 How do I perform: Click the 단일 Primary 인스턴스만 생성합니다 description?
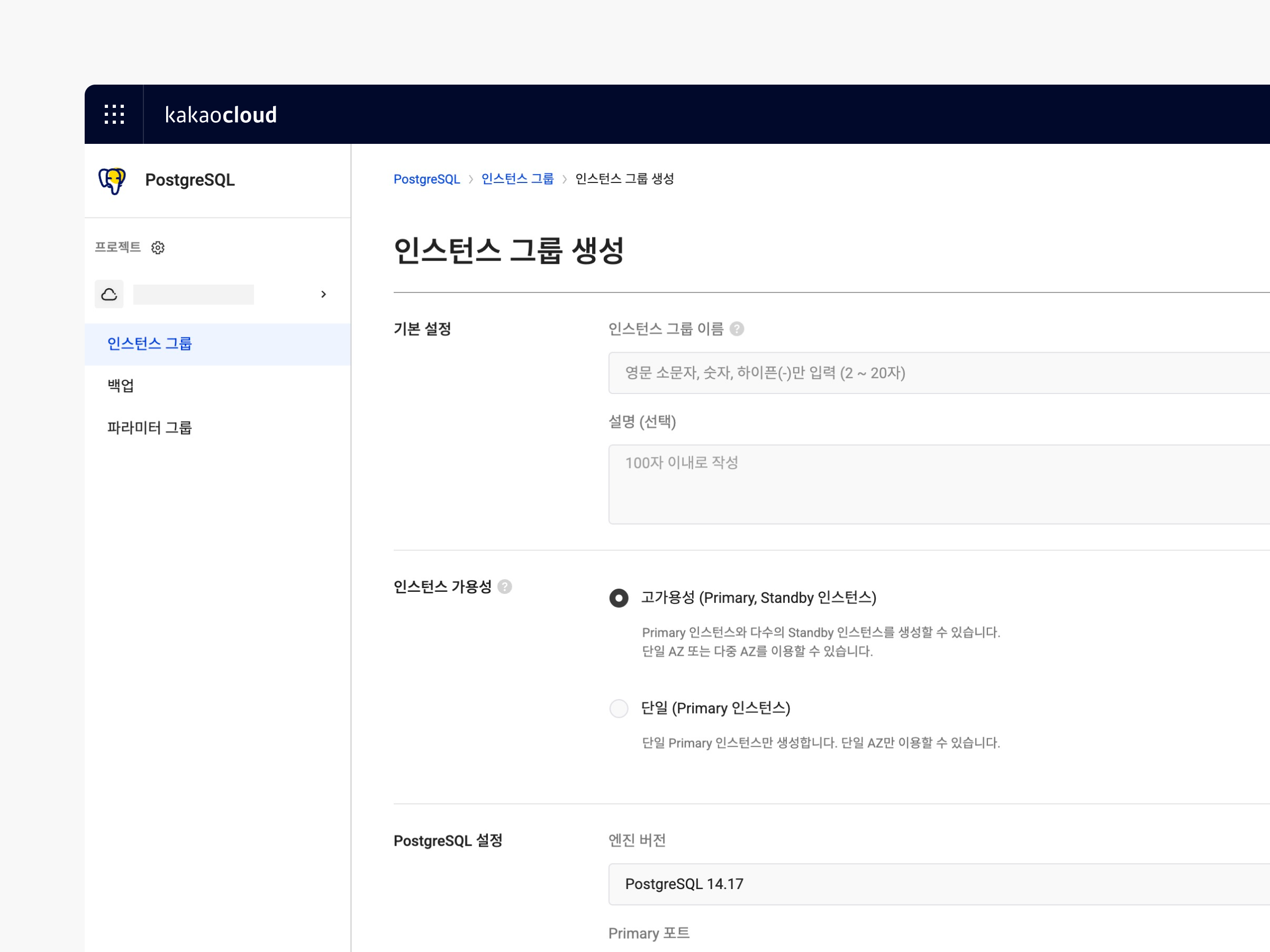pos(821,743)
